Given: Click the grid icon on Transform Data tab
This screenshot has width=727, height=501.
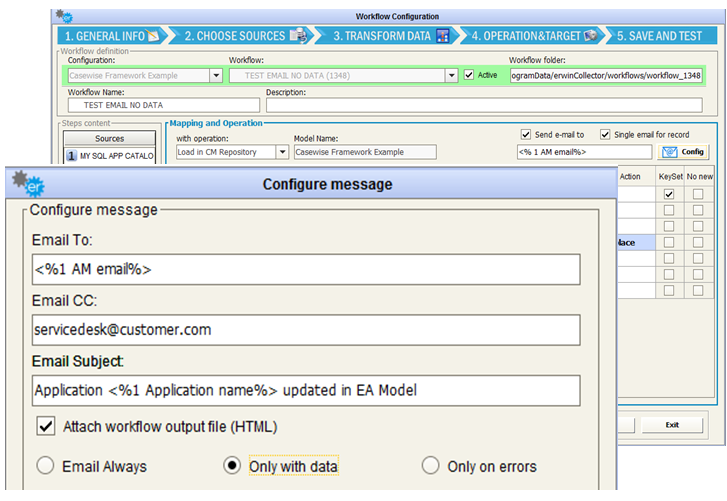Looking at the screenshot, I should [x=443, y=36].
